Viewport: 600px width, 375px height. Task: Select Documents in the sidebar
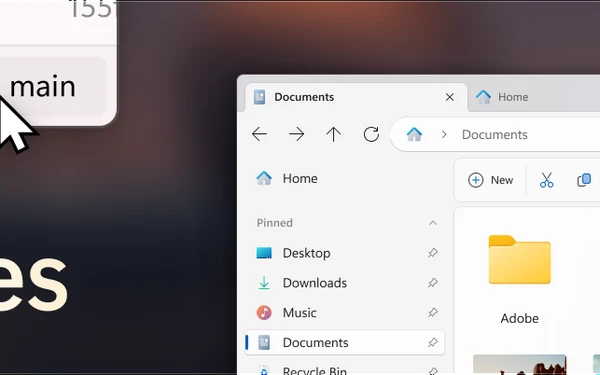tap(344, 342)
